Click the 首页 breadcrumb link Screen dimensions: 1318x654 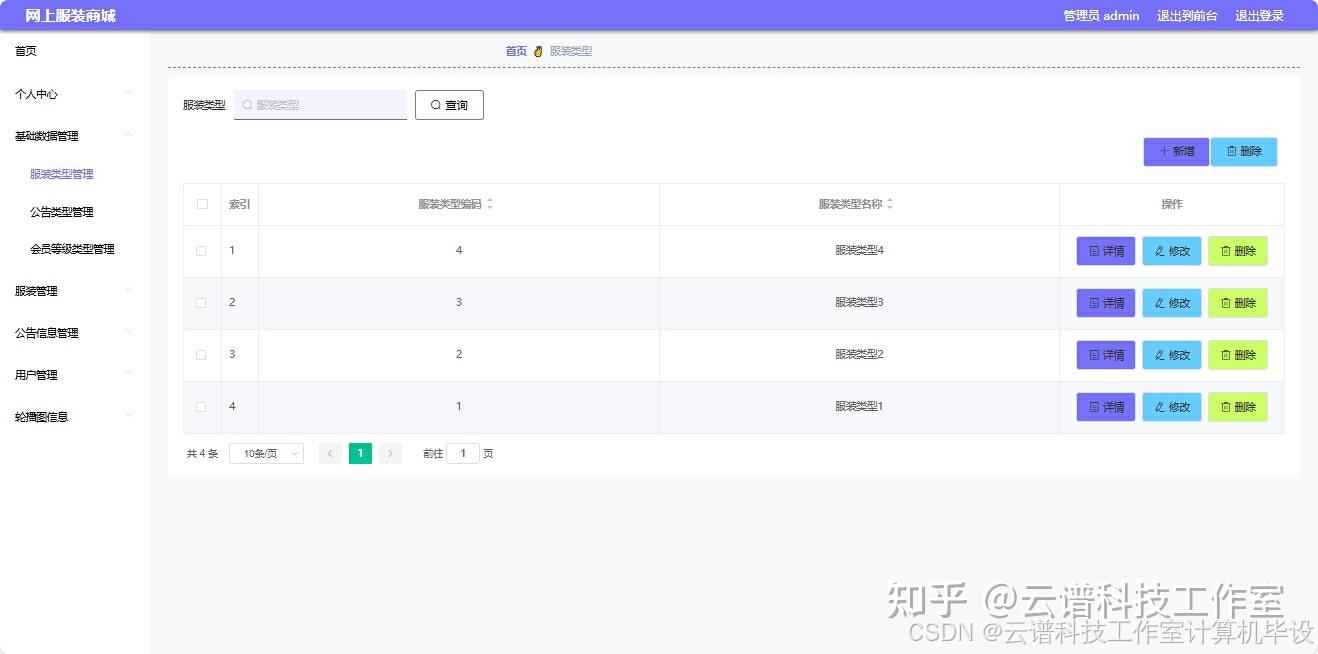click(x=516, y=51)
